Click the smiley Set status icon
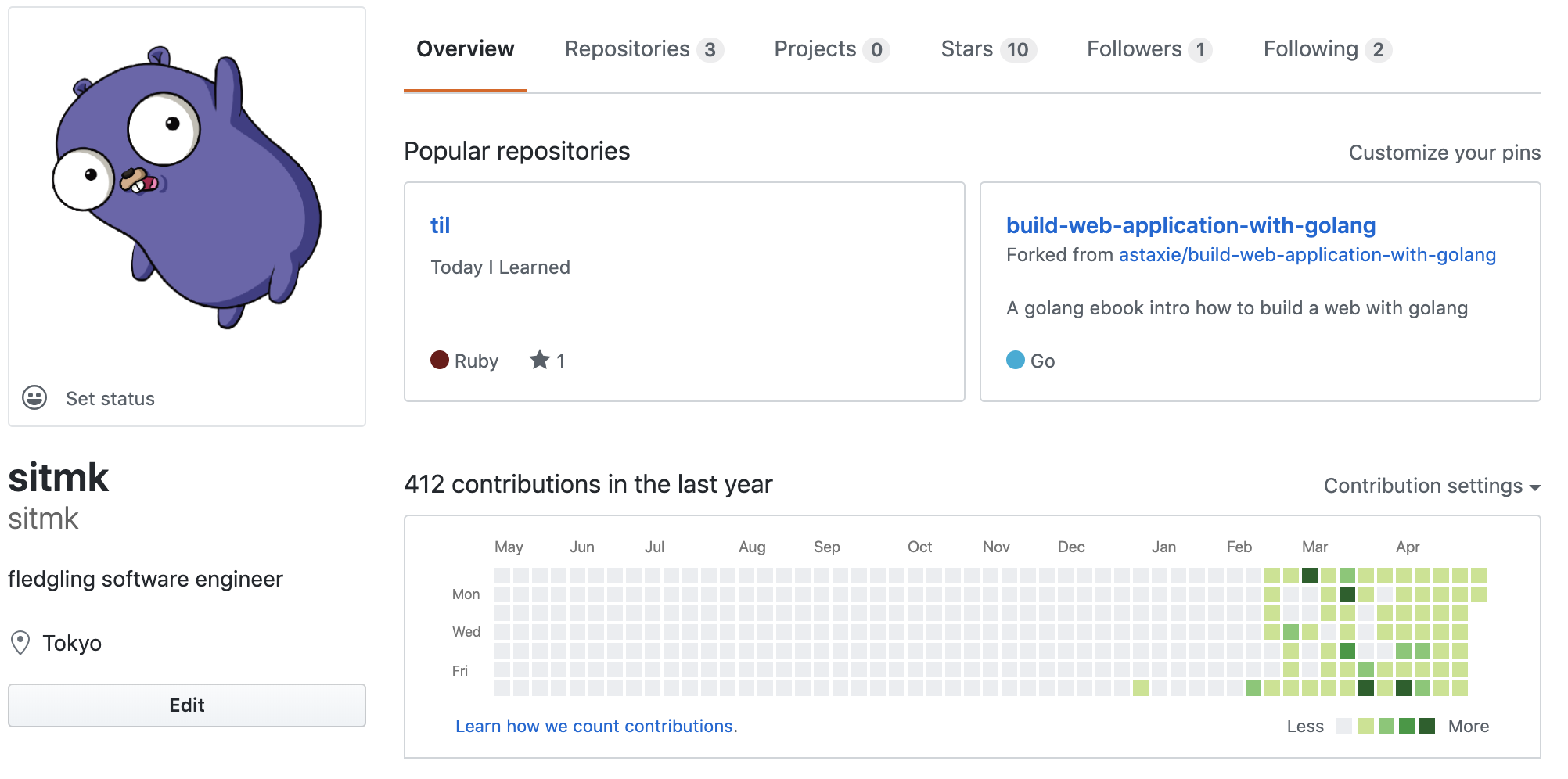Screen dimensions: 1568x779 point(34,398)
